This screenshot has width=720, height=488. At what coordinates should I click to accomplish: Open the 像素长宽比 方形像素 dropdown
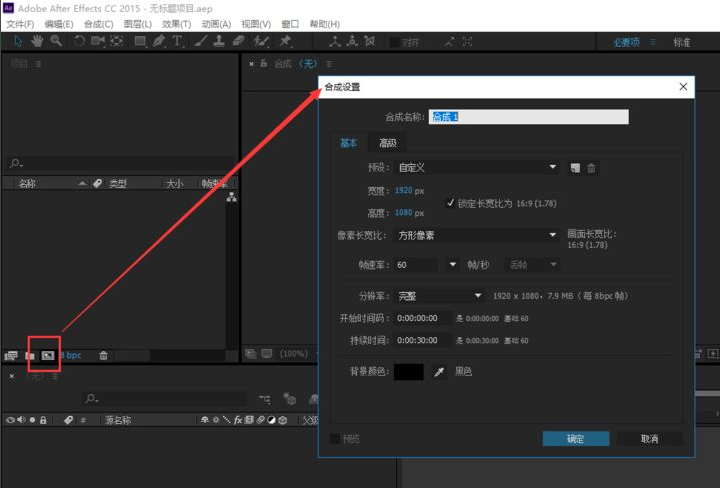pos(477,235)
